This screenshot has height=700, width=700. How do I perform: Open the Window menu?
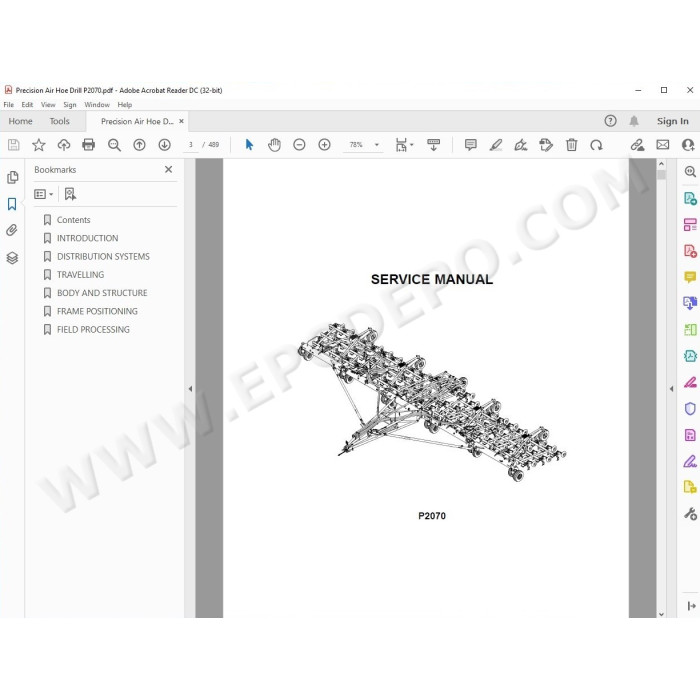[97, 104]
